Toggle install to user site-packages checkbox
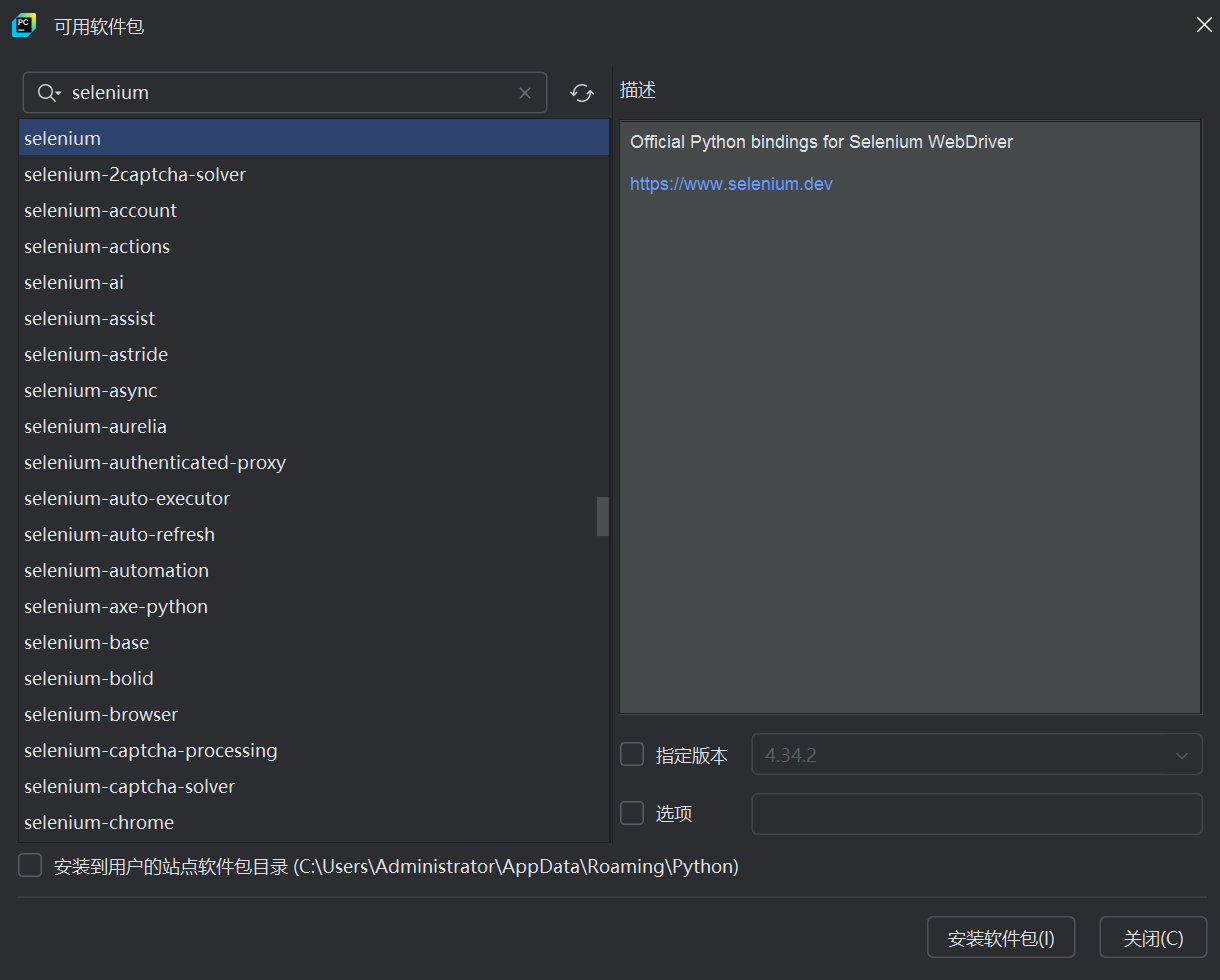This screenshot has width=1220, height=980. (30, 866)
